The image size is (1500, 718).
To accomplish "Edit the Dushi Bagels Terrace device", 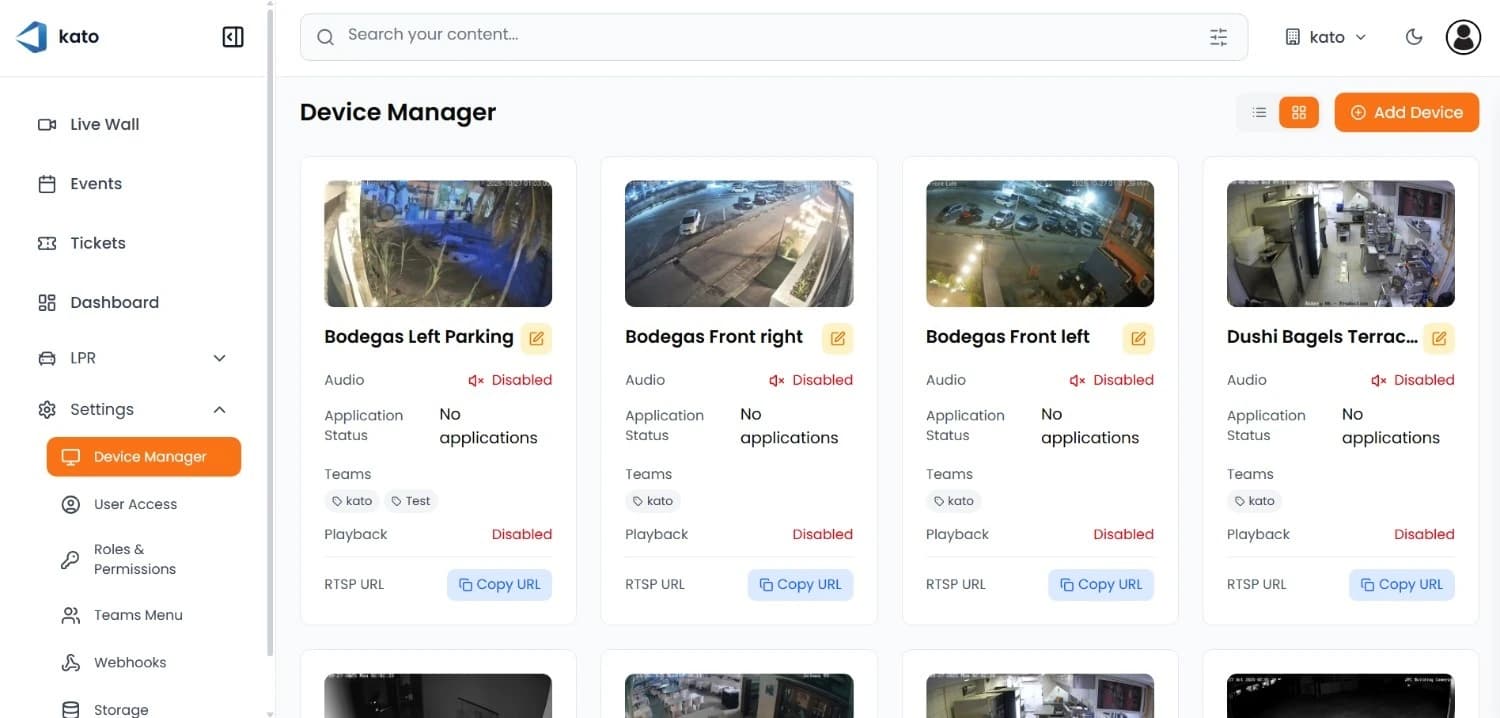I will [x=1439, y=338].
